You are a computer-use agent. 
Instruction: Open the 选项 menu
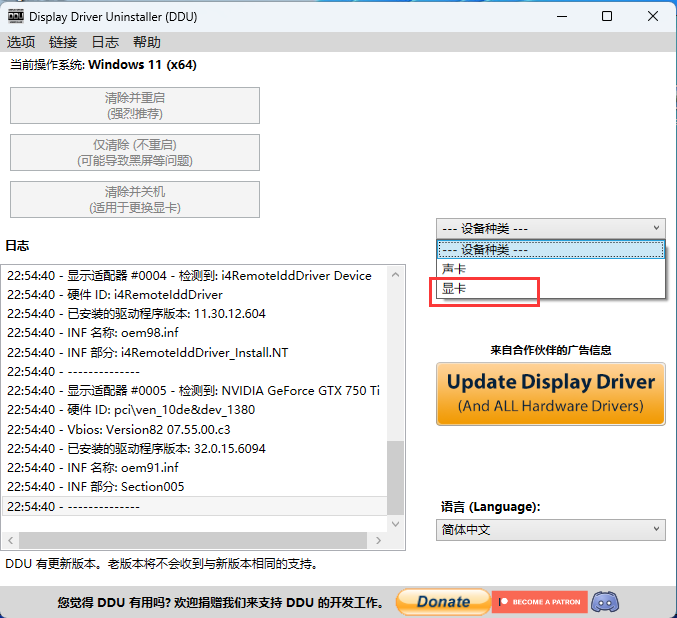tap(21, 42)
